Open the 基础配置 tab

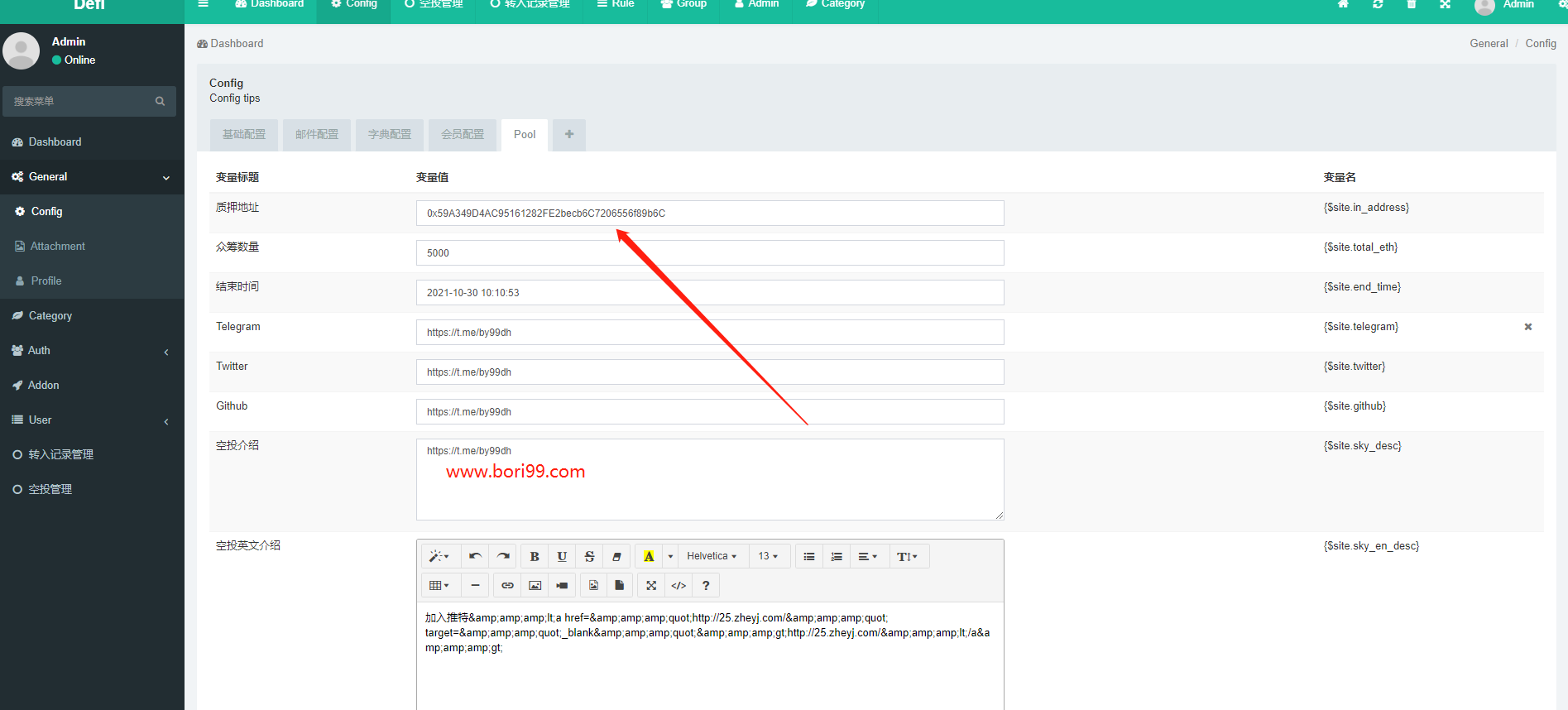tap(244, 134)
